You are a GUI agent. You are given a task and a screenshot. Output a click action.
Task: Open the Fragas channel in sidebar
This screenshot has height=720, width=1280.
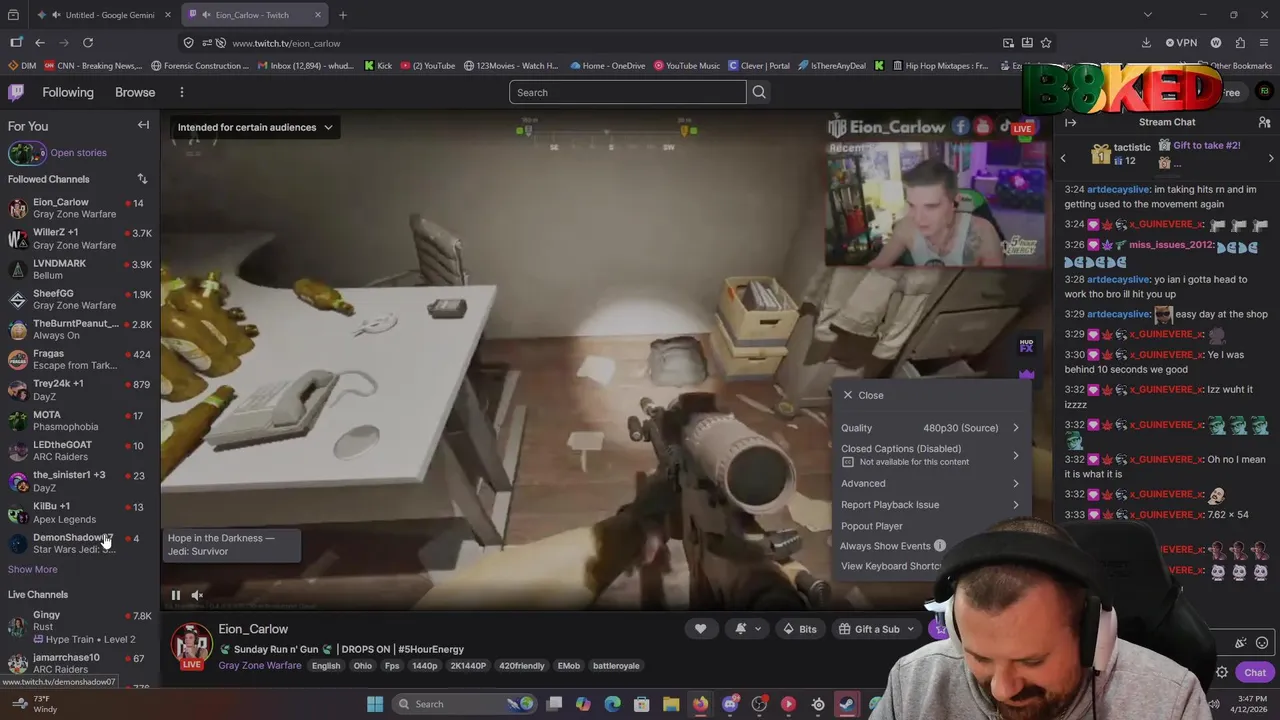pyautogui.click(x=80, y=359)
